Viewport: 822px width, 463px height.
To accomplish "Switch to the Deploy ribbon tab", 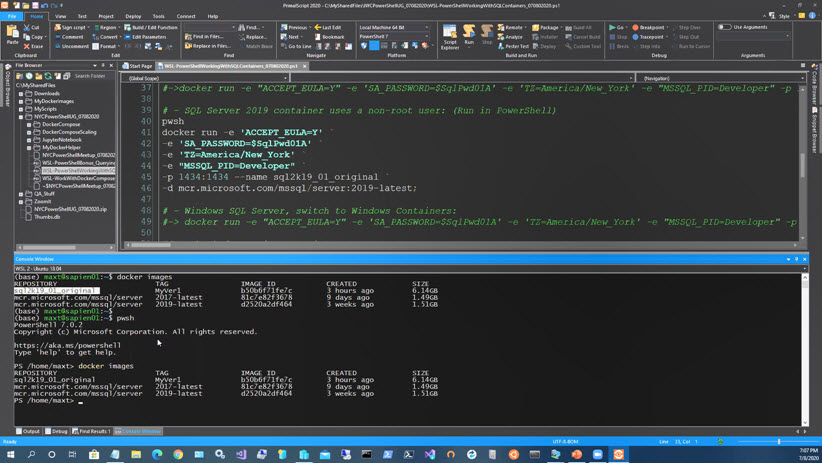I will (x=133, y=16).
